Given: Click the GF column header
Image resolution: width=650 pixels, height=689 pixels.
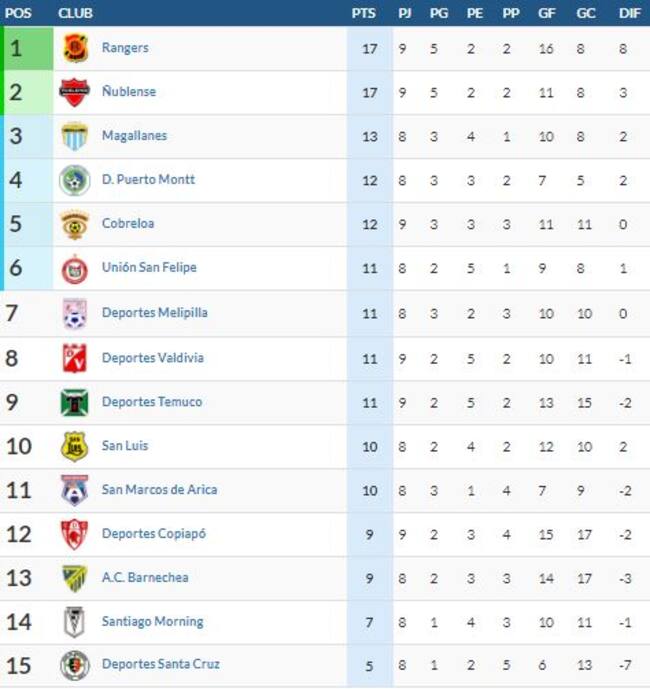Looking at the screenshot, I should coord(547,13).
